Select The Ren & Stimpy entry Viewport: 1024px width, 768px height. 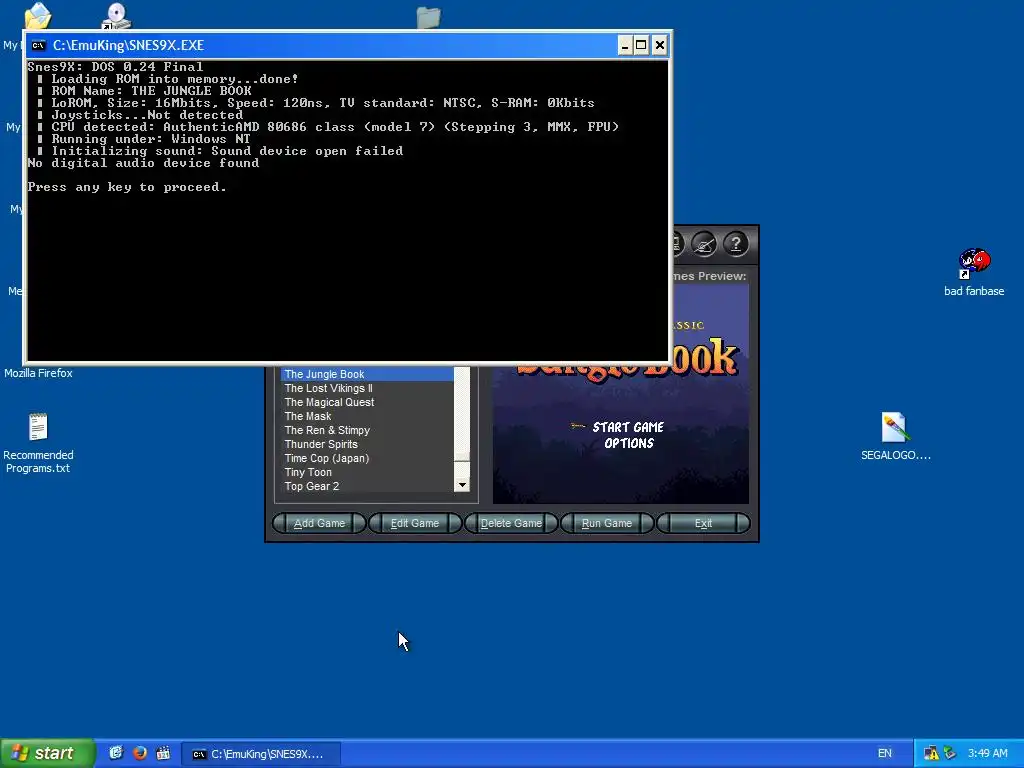(x=367, y=430)
